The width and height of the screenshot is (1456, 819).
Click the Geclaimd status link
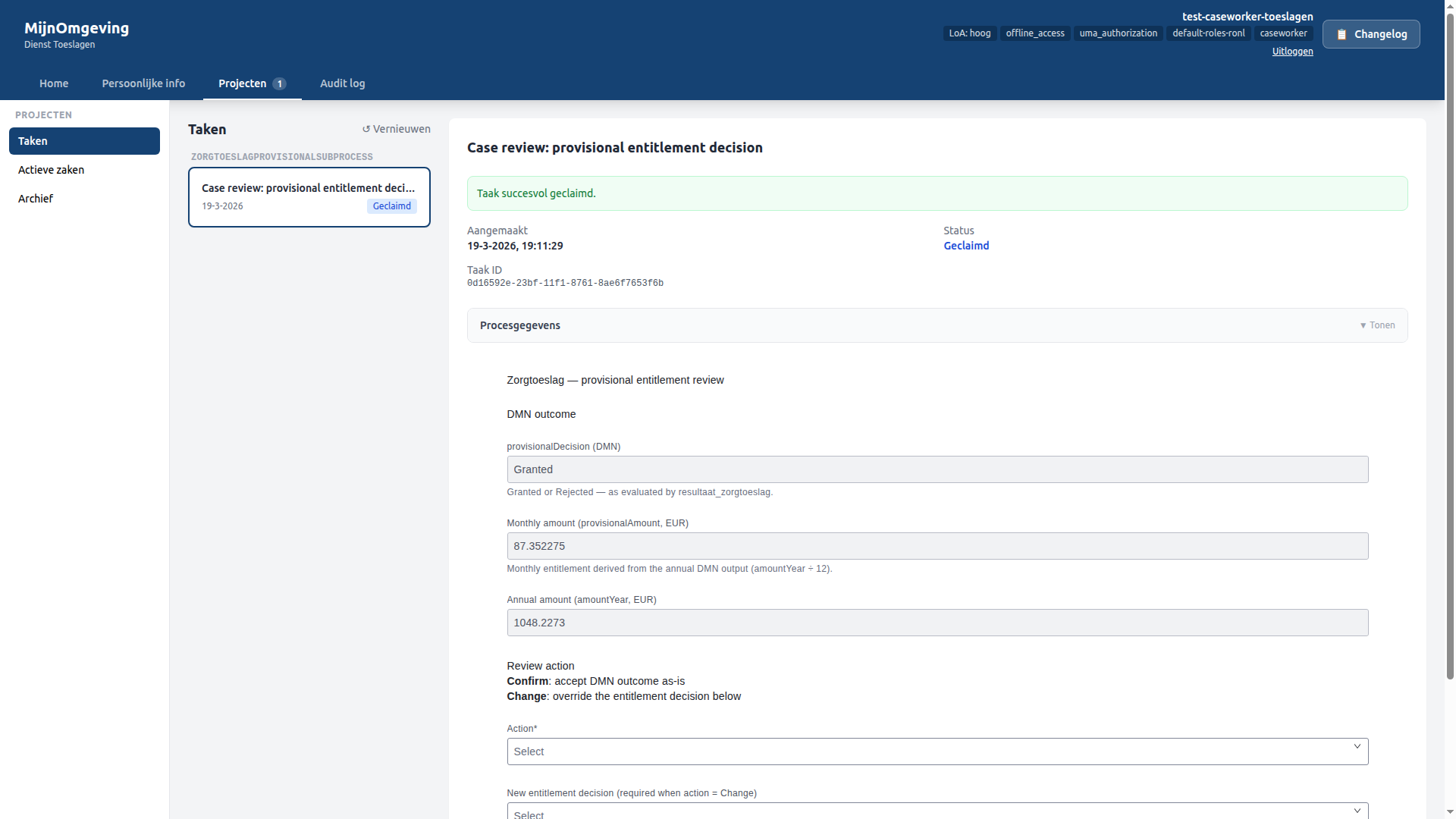[x=965, y=245]
